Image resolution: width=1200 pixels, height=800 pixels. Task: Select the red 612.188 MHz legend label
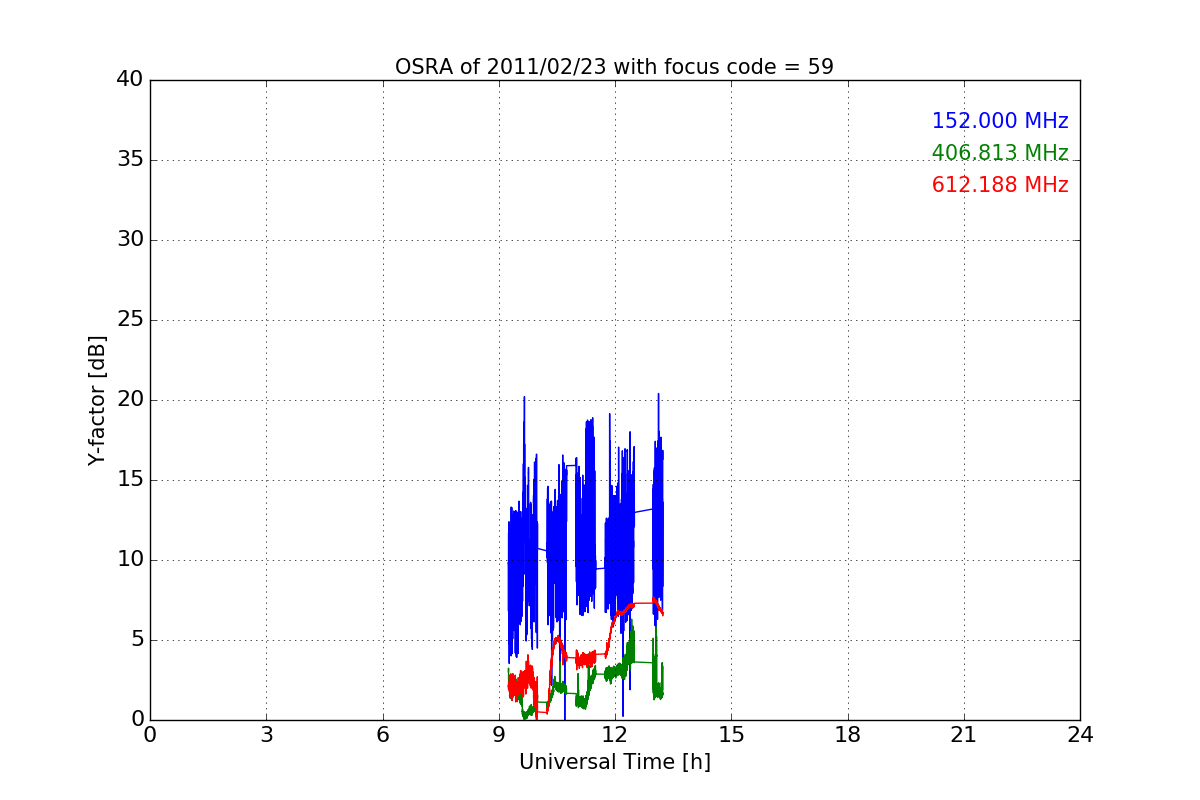point(1000,185)
